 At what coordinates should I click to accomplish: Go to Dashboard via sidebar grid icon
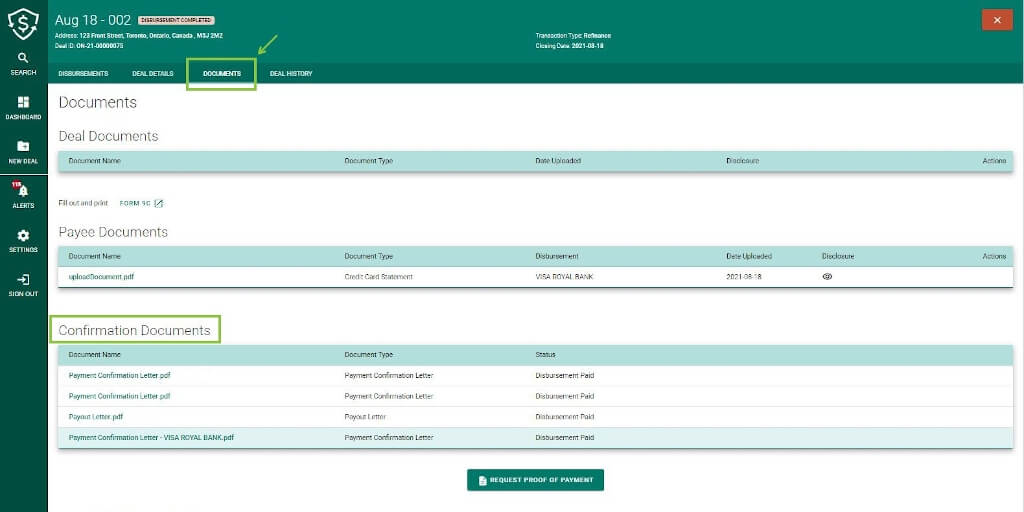pos(23,102)
